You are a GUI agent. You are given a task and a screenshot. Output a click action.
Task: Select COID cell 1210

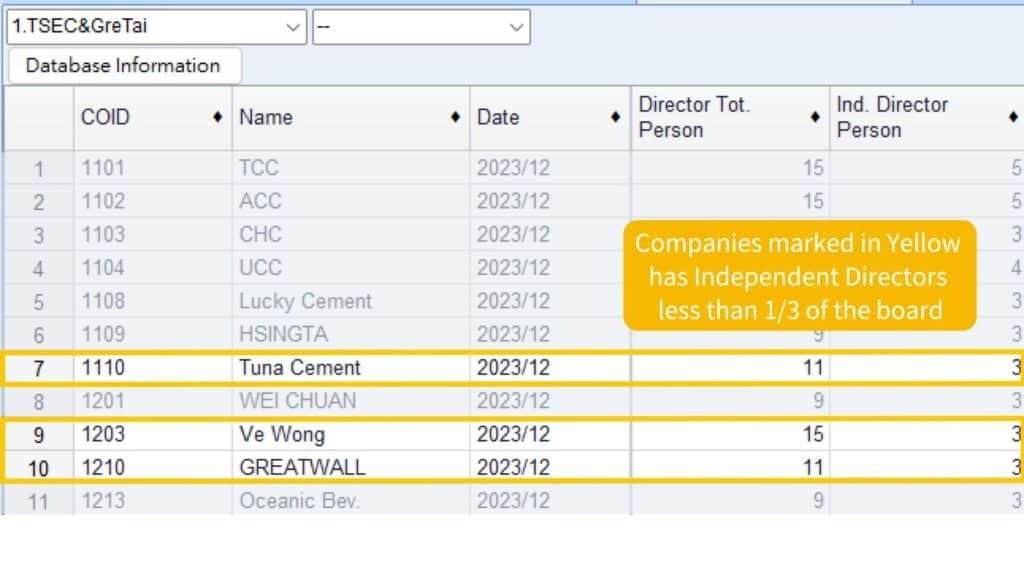(103, 467)
